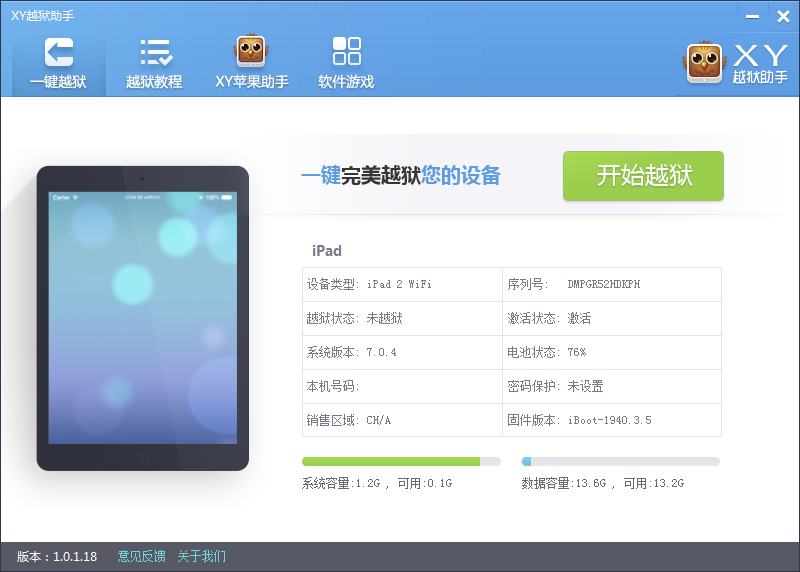
Task: Select the 销售区域: CH/A cell
Action: pyautogui.click(x=402, y=420)
